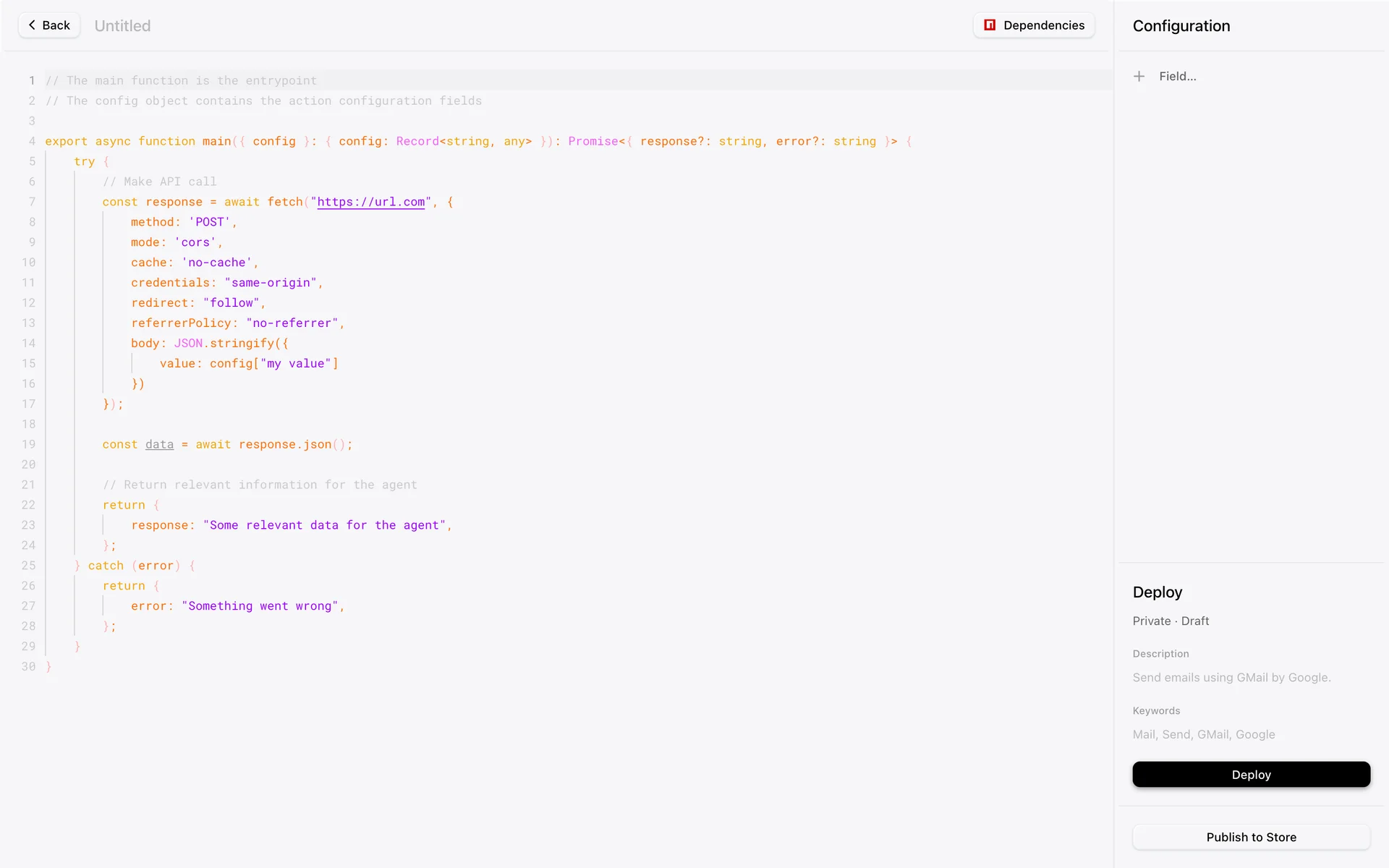Screen dimensions: 1389x868
Task: Add a new configuration Field
Action: (x=1177, y=77)
